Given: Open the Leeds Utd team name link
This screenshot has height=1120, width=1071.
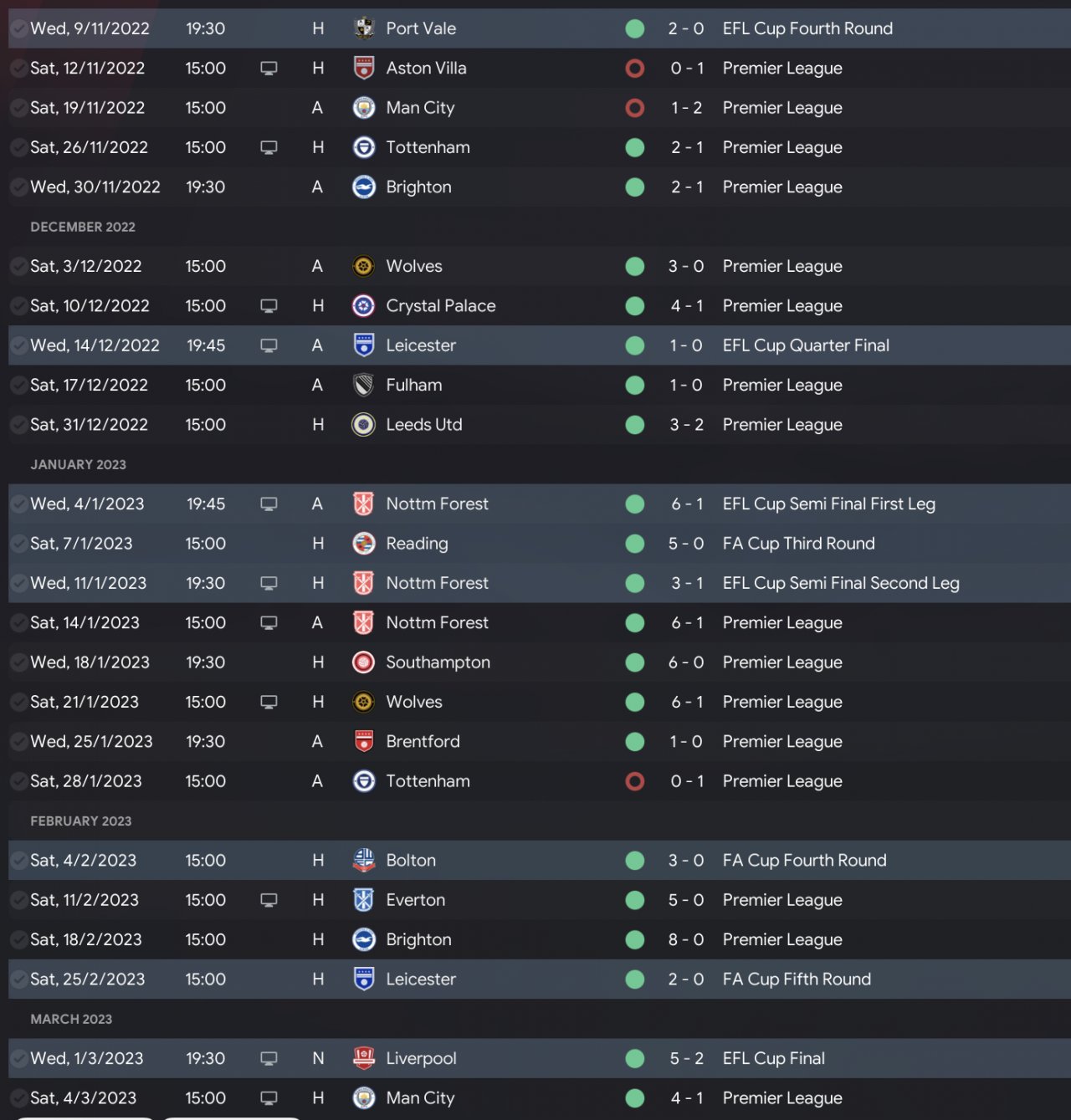Looking at the screenshot, I should click(423, 425).
